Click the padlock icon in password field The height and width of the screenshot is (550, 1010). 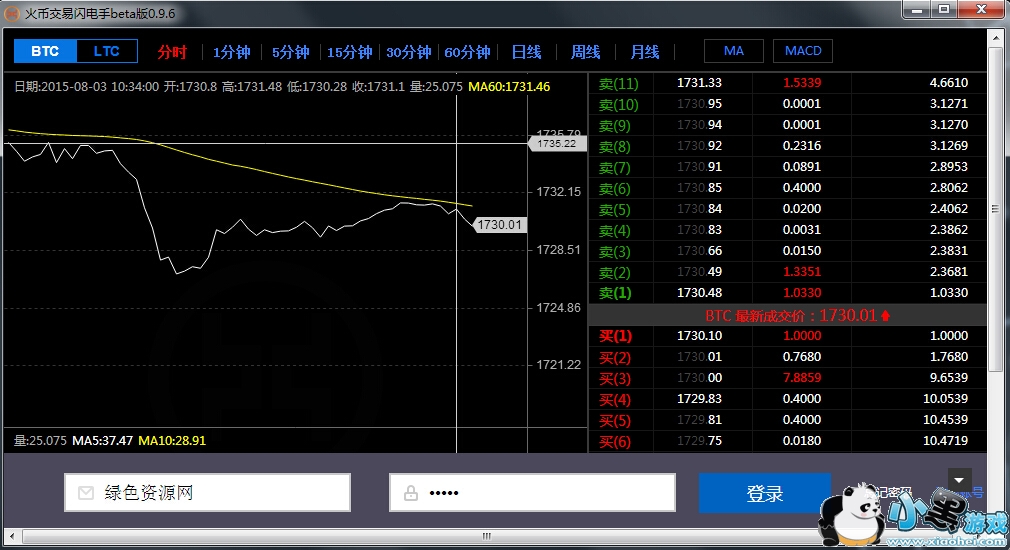[410, 493]
